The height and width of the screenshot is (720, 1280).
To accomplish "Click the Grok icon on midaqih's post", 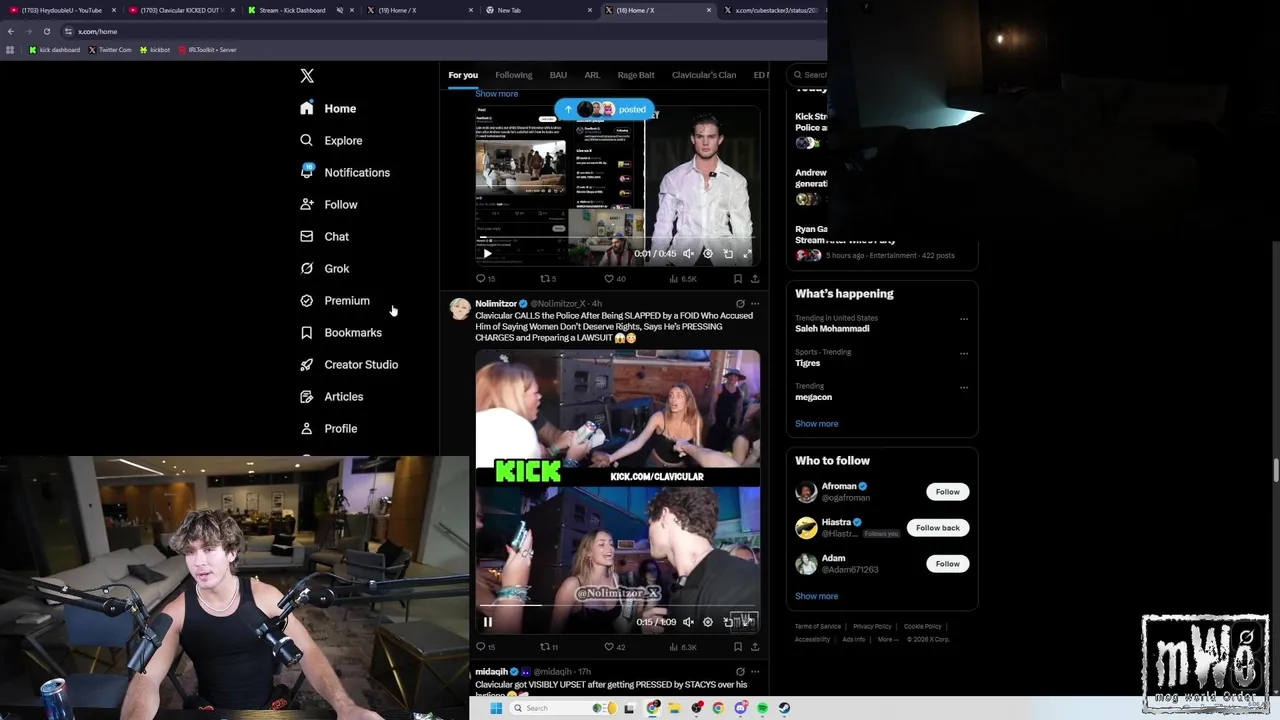I will coord(740,672).
